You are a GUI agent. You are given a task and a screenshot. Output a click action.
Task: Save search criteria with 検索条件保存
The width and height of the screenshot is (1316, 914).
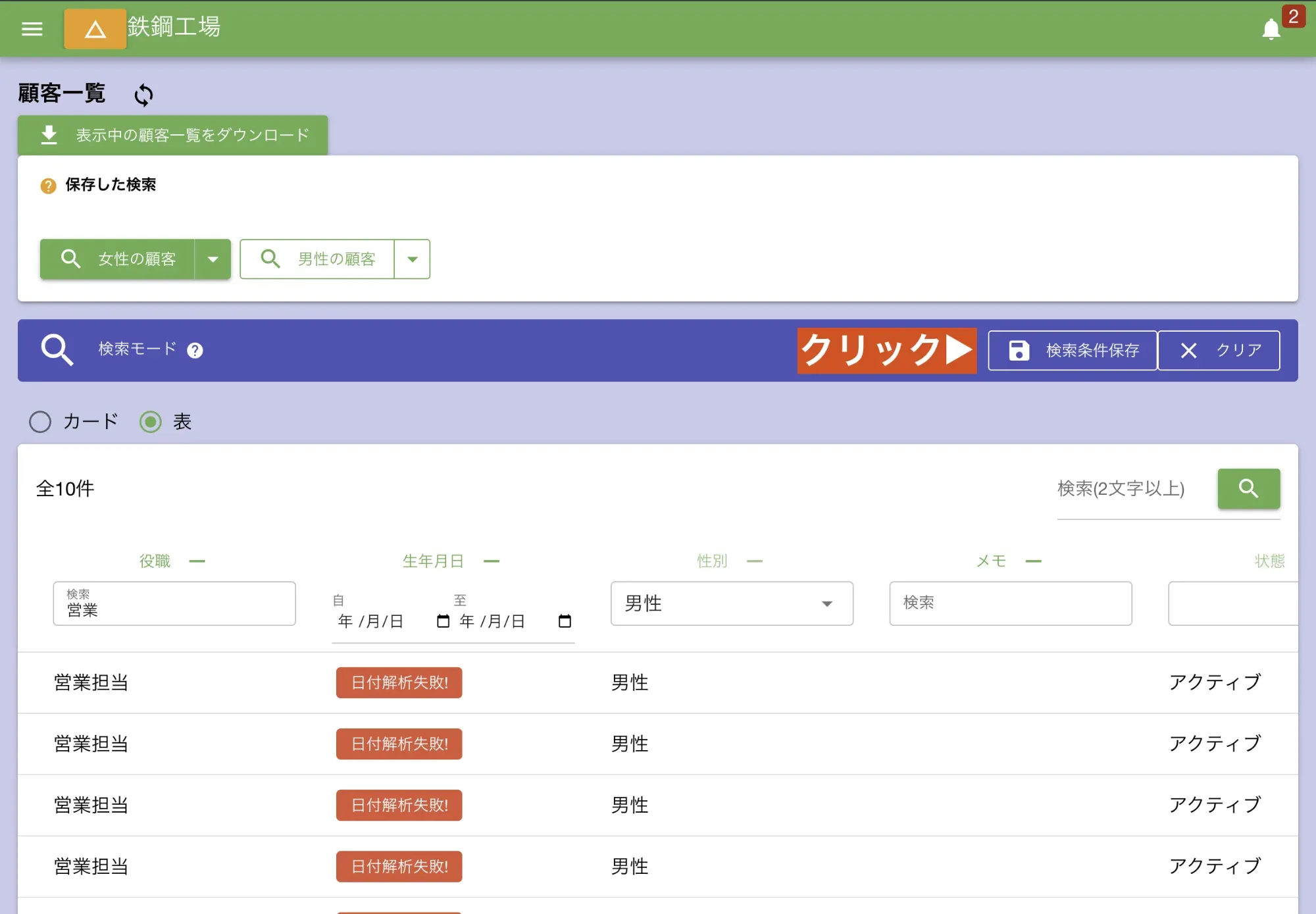point(1071,350)
